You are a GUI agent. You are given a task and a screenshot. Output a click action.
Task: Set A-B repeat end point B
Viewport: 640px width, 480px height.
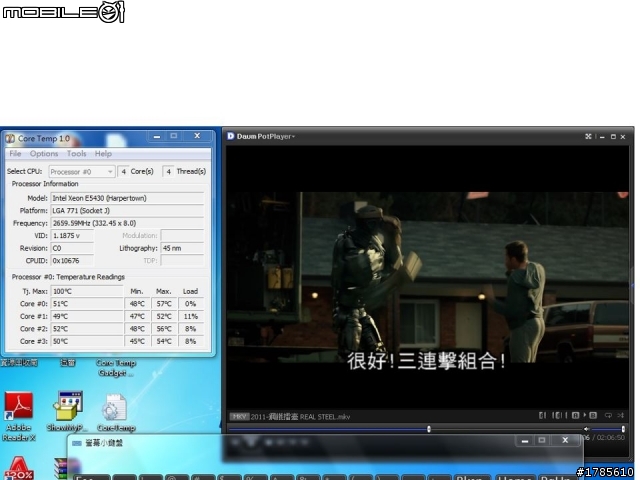[593, 416]
